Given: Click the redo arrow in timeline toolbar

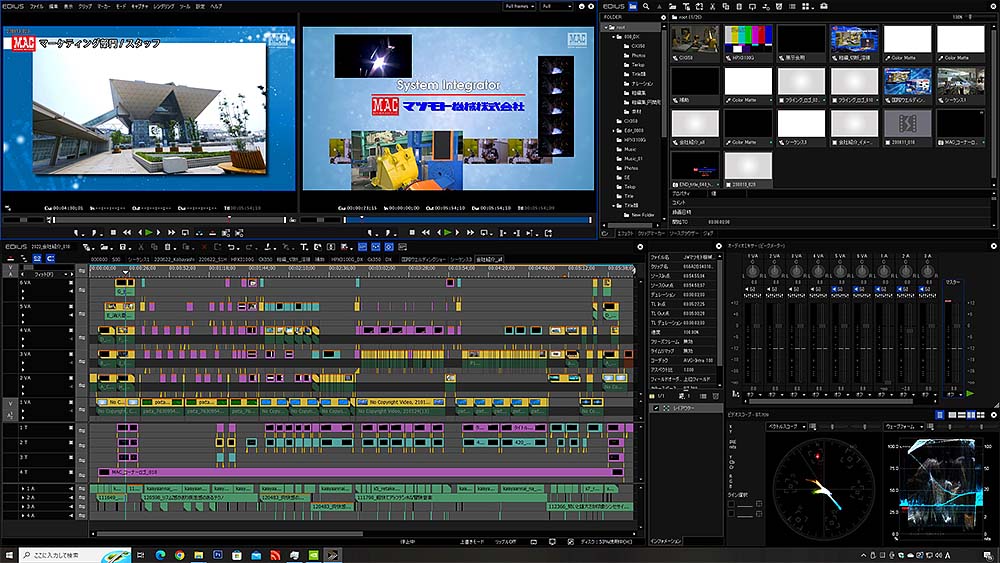Looking at the screenshot, I should pos(249,247).
